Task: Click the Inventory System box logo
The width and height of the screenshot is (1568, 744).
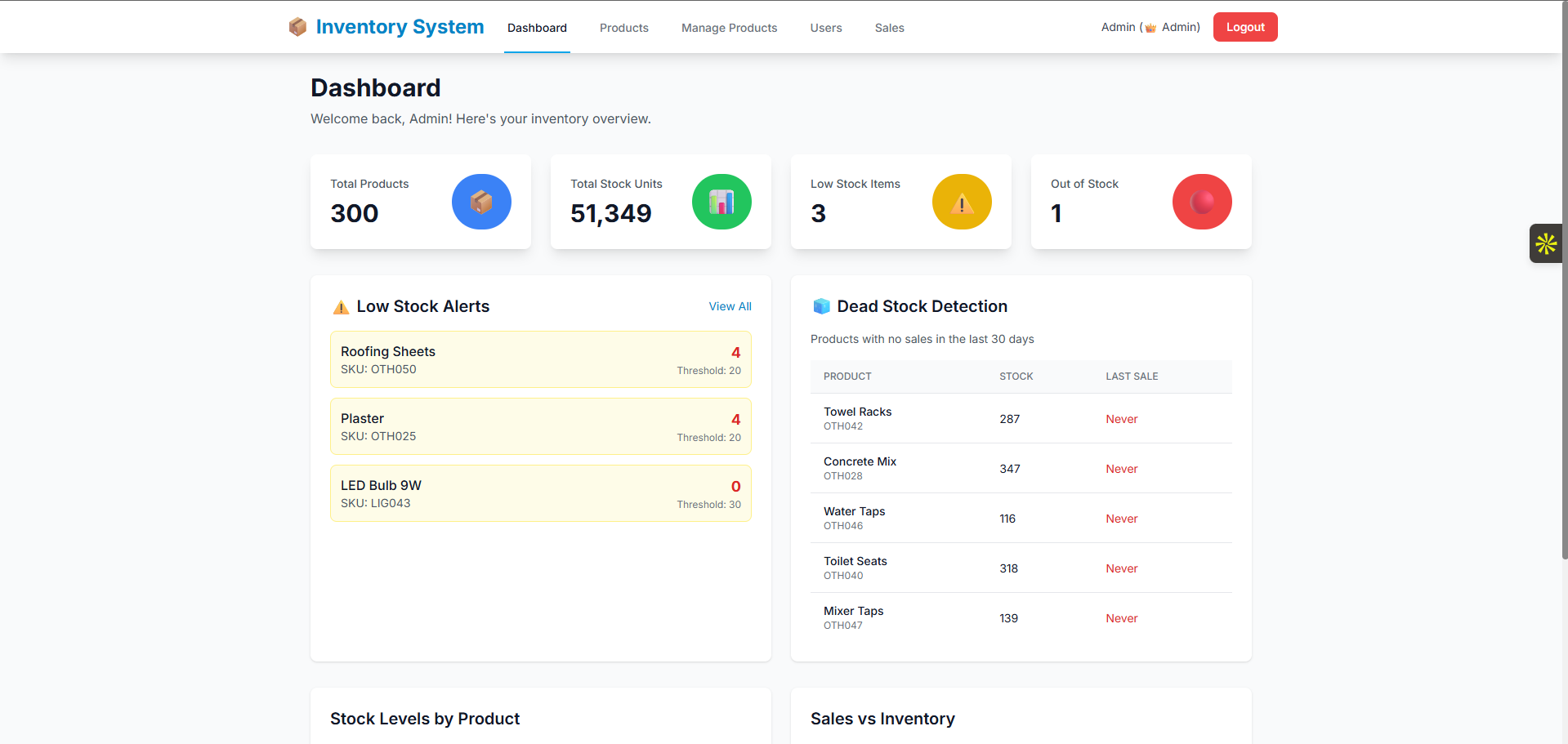Action: (x=297, y=26)
